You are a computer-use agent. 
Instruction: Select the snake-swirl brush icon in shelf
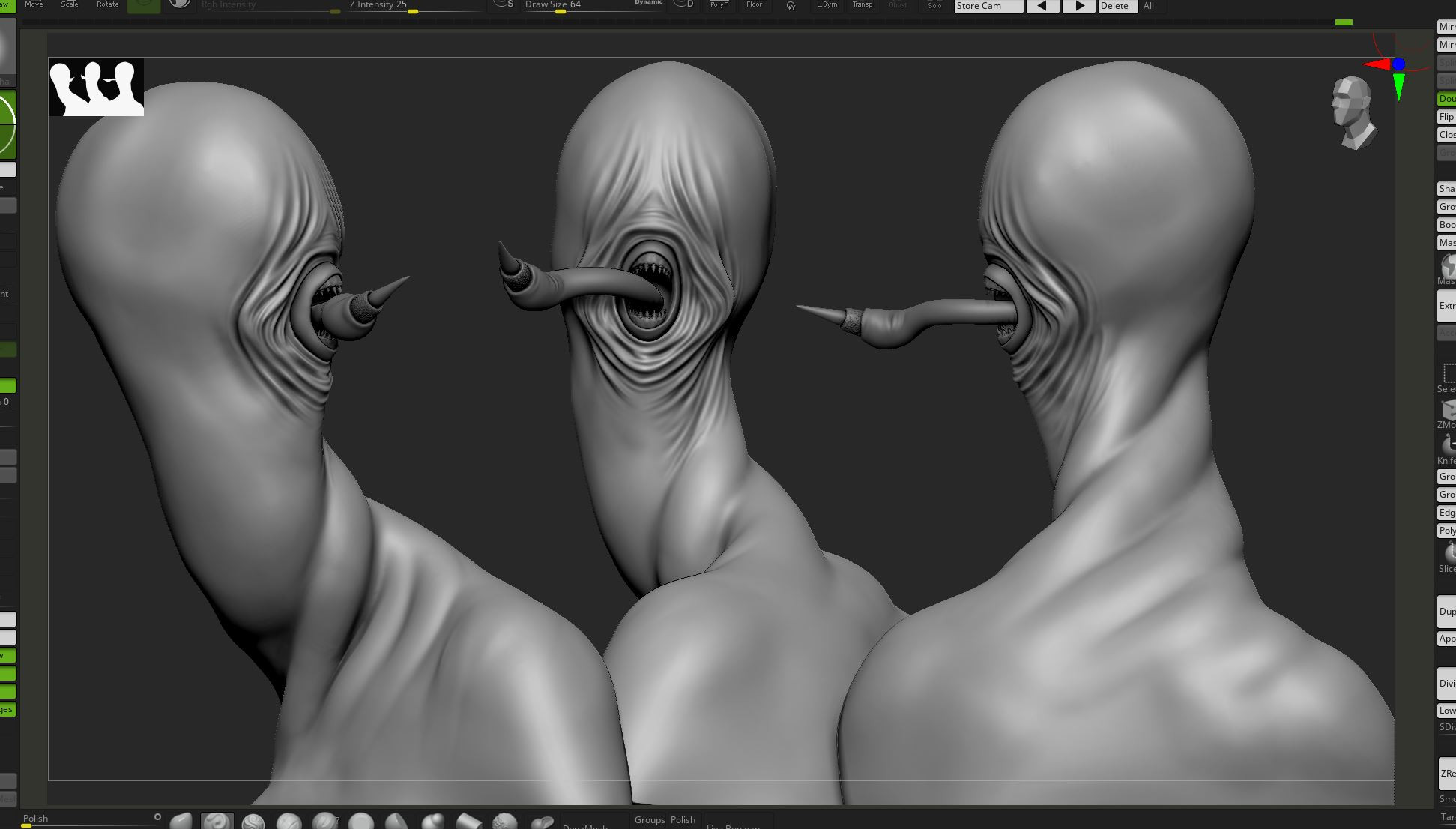[217, 822]
